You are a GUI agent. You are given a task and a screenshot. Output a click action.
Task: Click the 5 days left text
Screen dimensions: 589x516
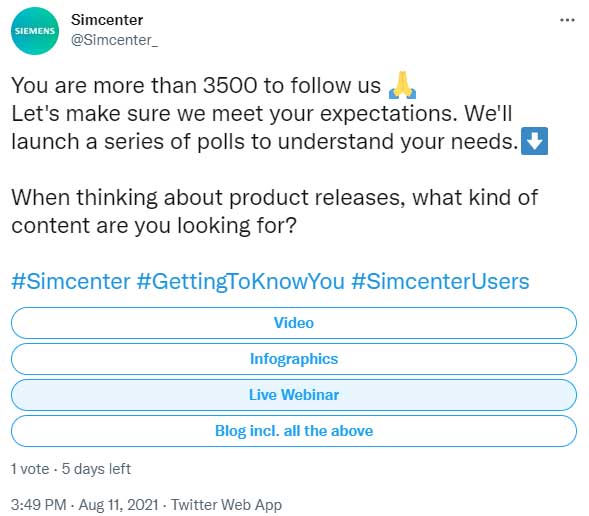pyautogui.click(x=96, y=469)
